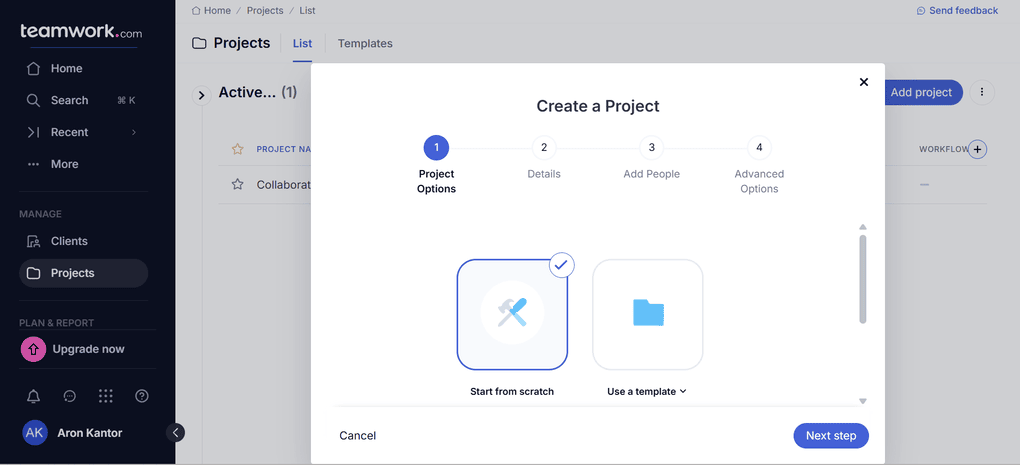Expand the Active projects section chevron
Viewport: 1020px width, 465px height.
click(201, 94)
